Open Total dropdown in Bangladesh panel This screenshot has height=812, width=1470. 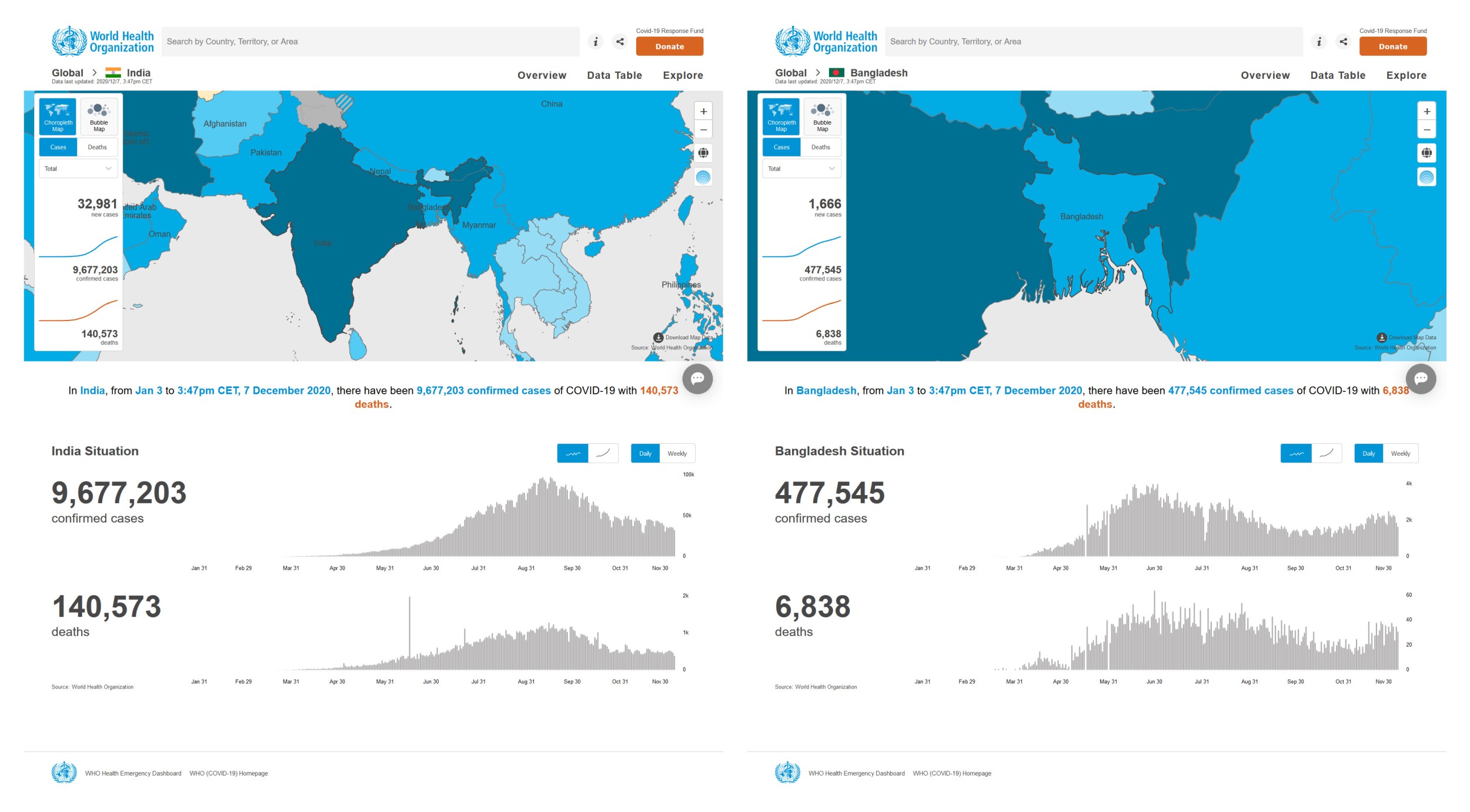(801, 169)
